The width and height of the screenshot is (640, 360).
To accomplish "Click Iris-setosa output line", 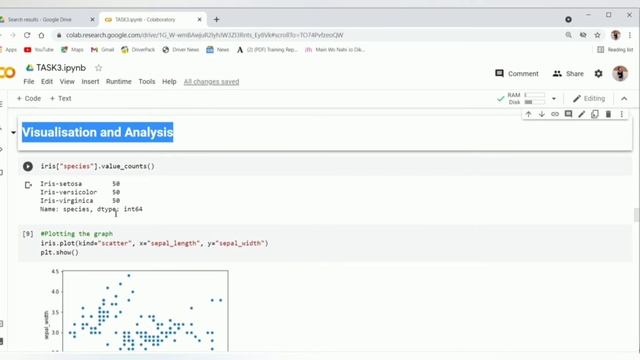I will 80,184.
